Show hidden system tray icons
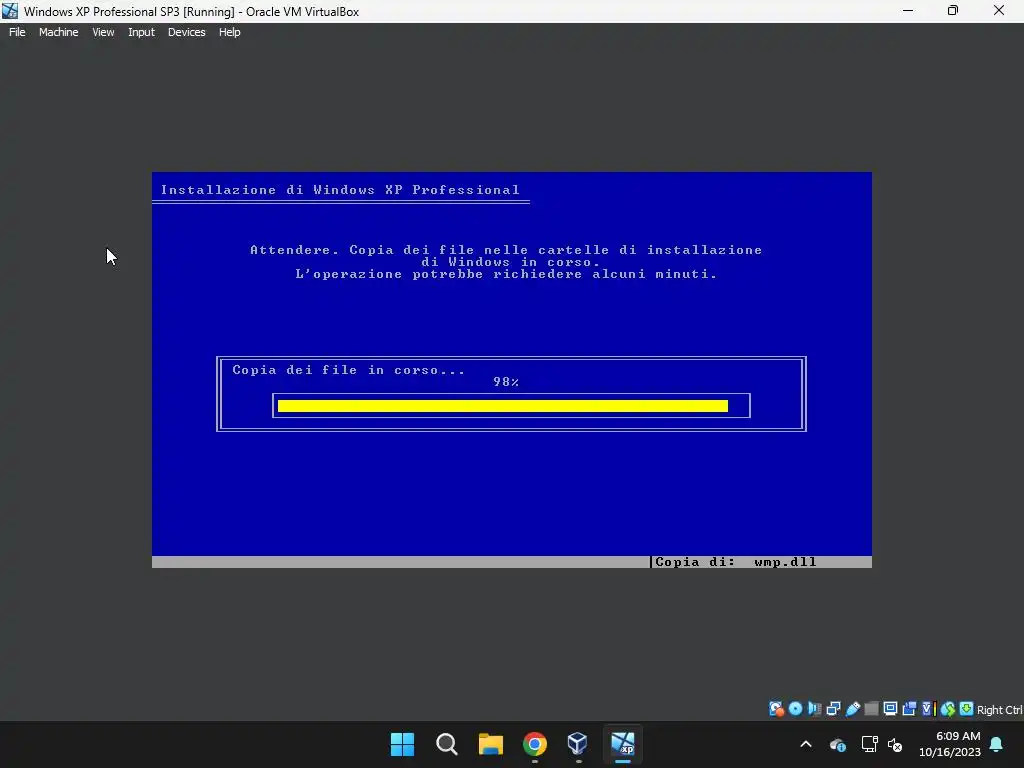1024x768 pixels. pos(806,744)
